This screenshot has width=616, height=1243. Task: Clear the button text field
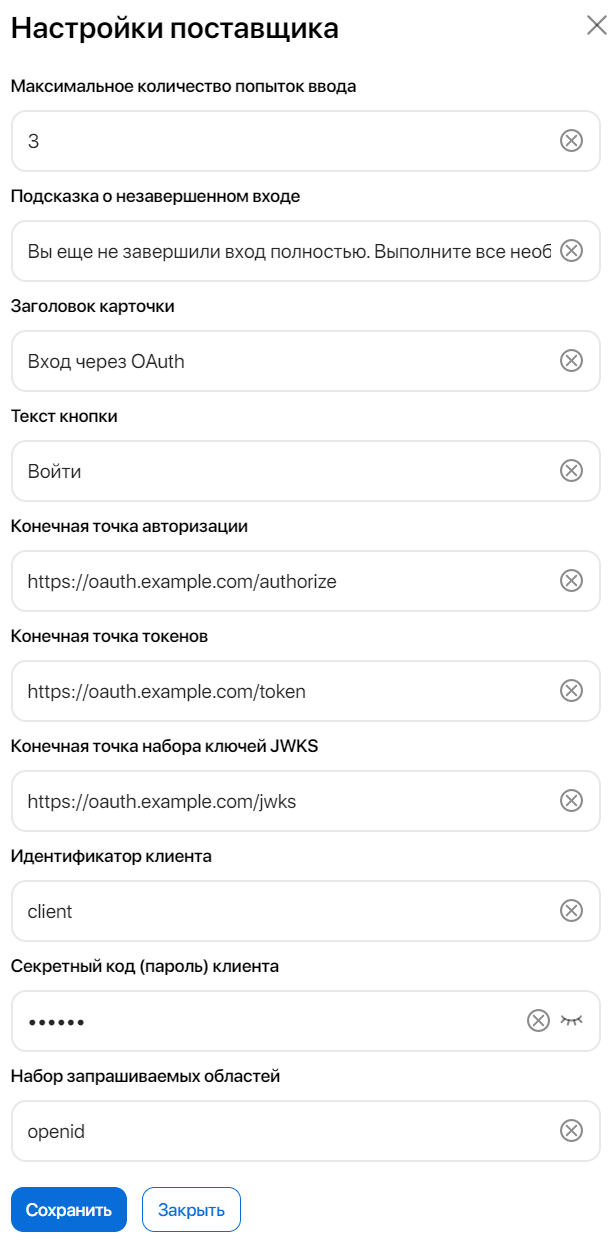572,471
